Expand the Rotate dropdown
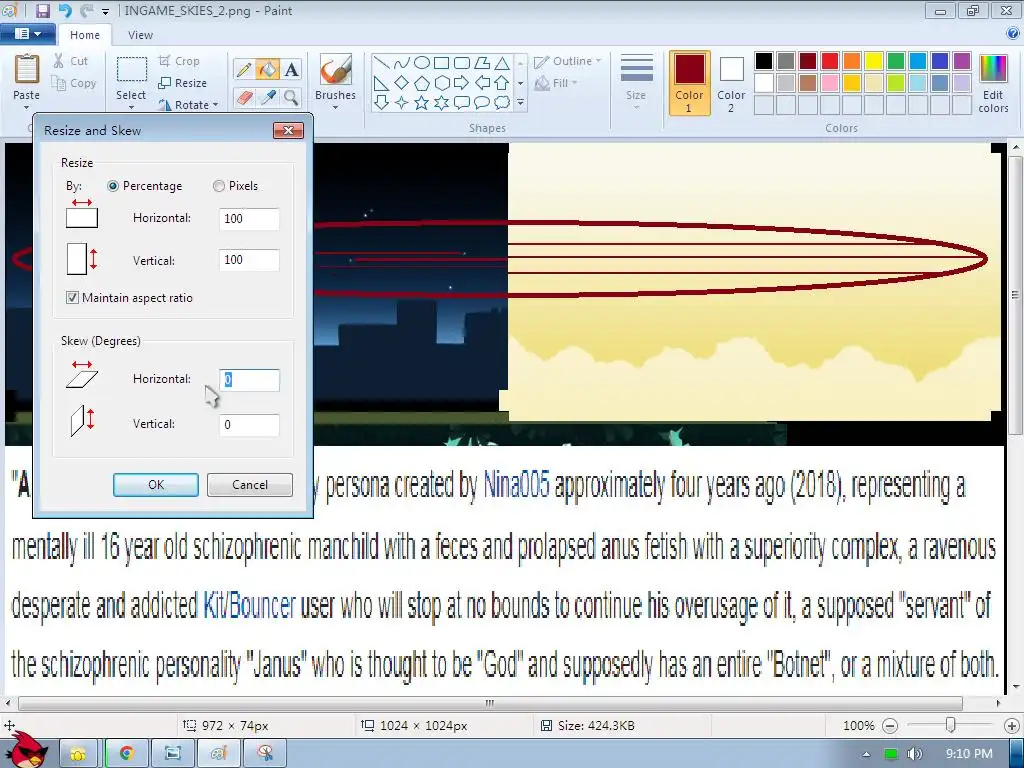The width and height of the screenshot is (1024, 768). 216,104
